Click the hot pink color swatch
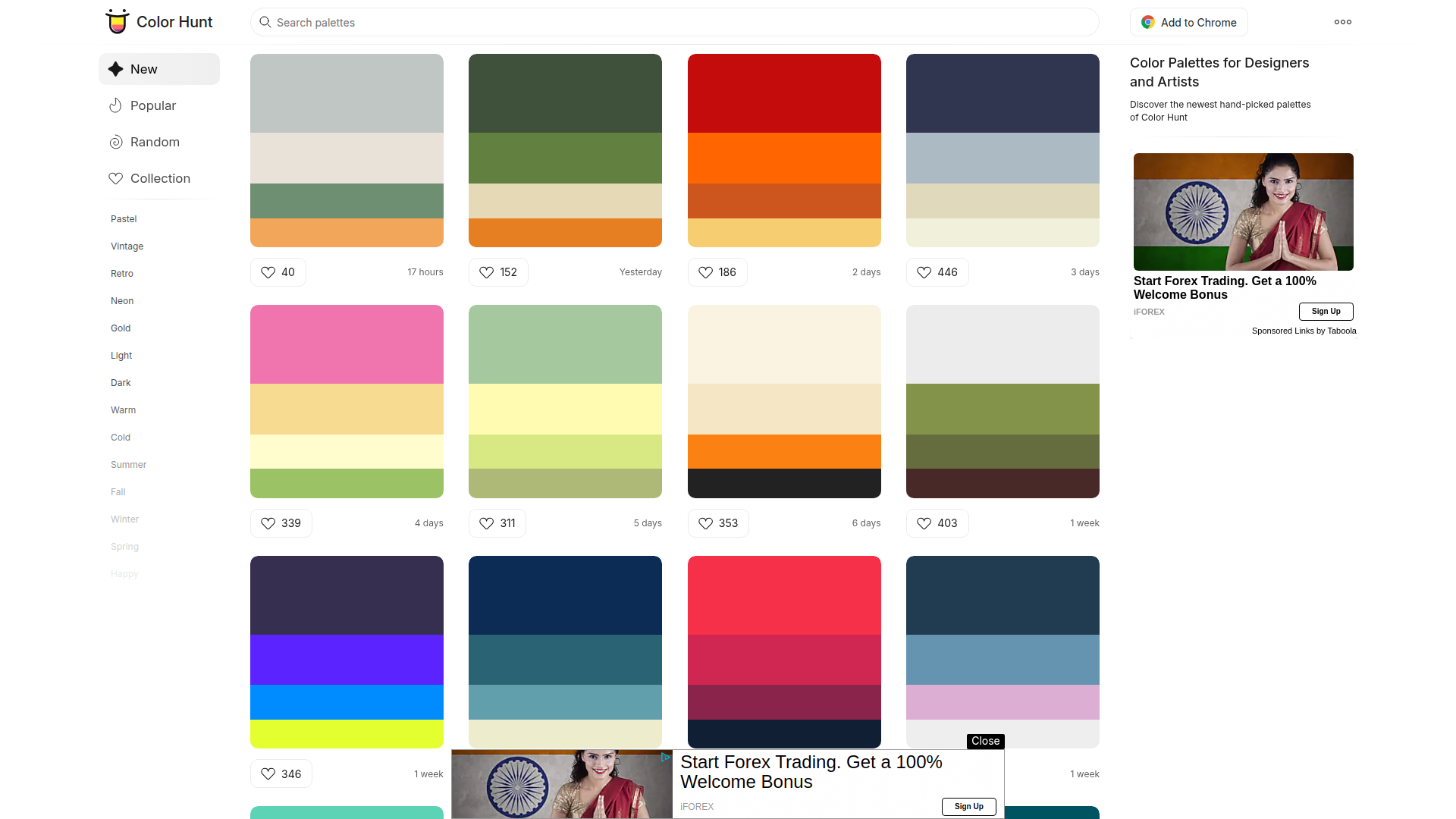This screenshot has width=1456, height=819. (347, 344)
